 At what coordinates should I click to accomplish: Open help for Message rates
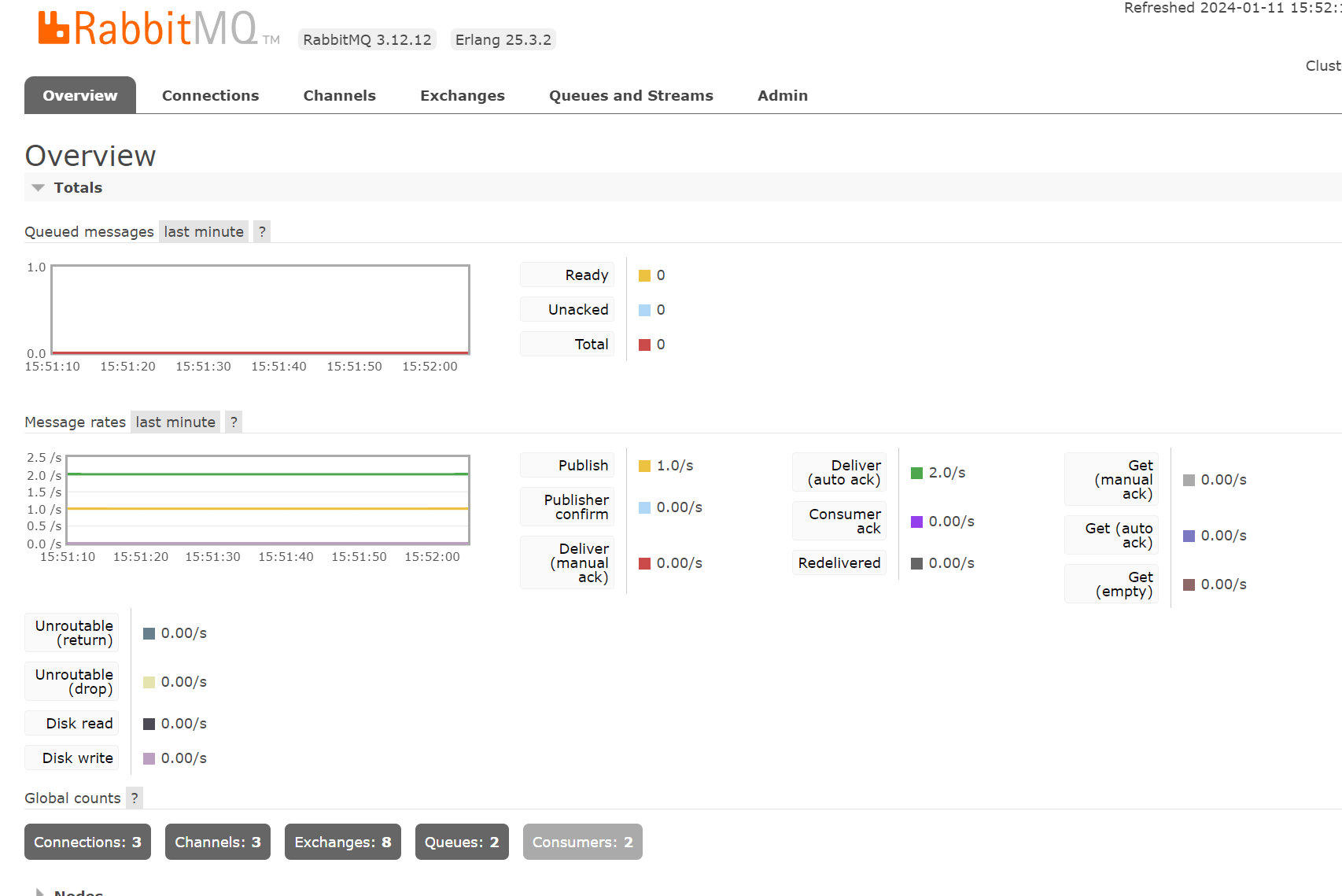(234, 422)
